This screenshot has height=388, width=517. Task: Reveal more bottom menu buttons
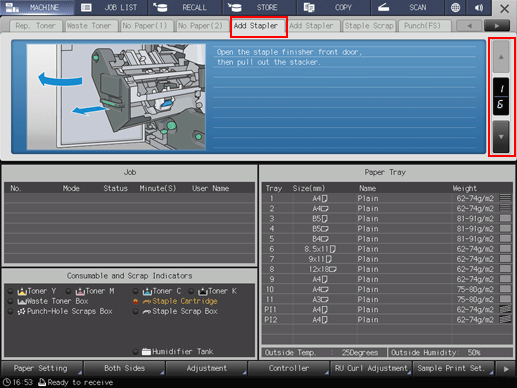click(x=506, y=369)
